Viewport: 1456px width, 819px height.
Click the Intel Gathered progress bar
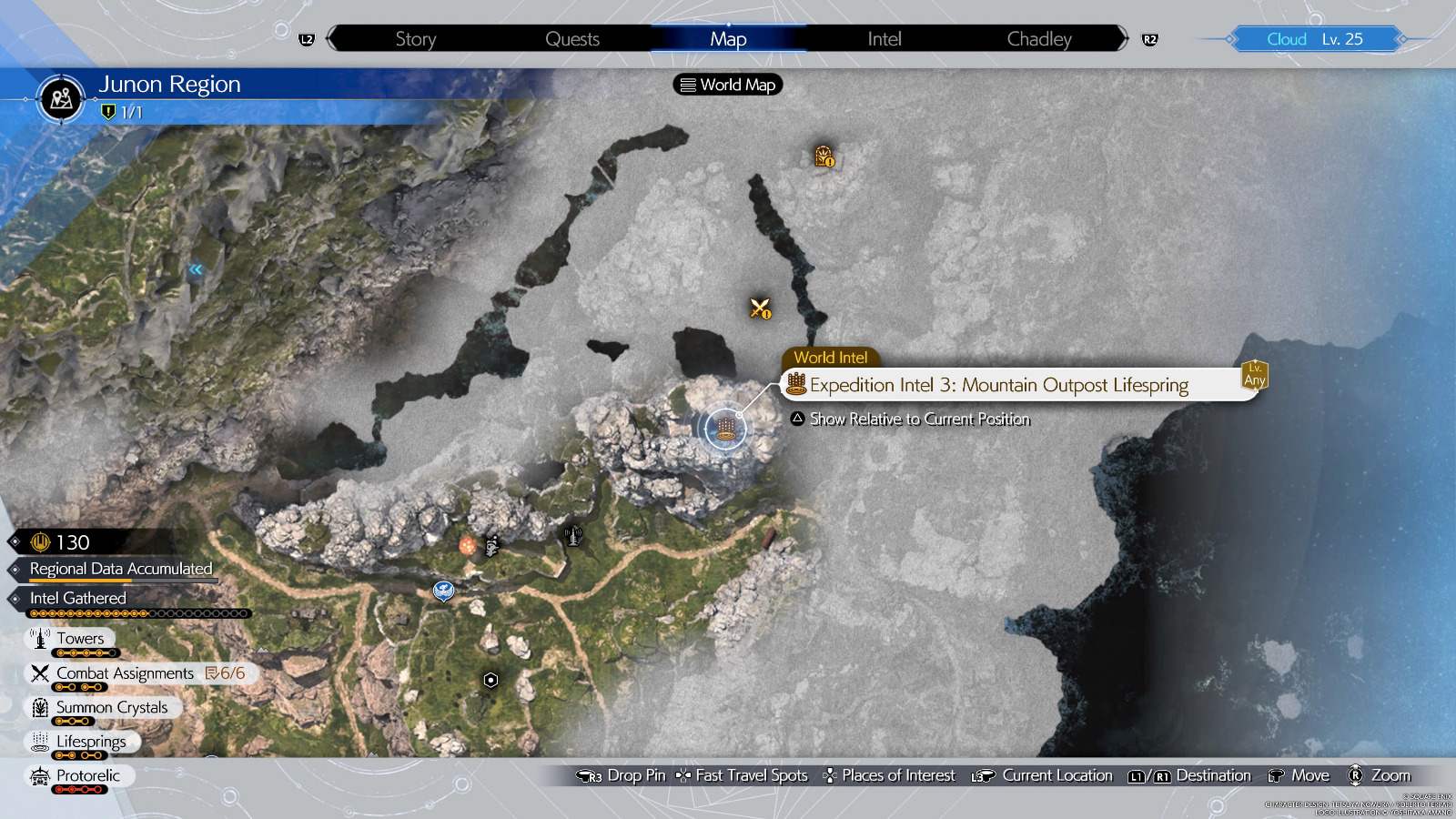tap(138, 613)
